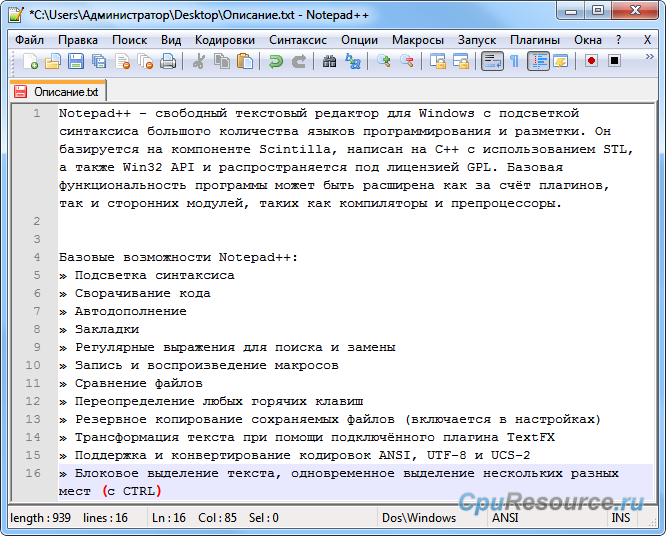Open the ? help menu
The width and height of the screenshot is (666, 536).
click(618, 40)
